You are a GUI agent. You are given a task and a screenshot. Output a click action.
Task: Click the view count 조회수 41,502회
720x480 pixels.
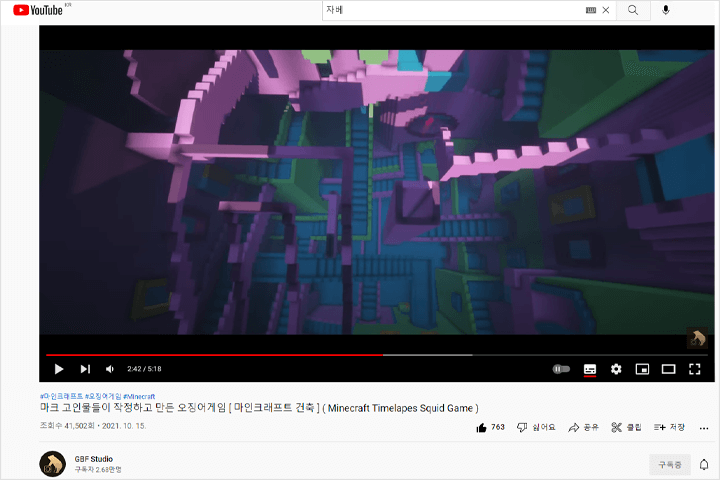tap(67, 426)
